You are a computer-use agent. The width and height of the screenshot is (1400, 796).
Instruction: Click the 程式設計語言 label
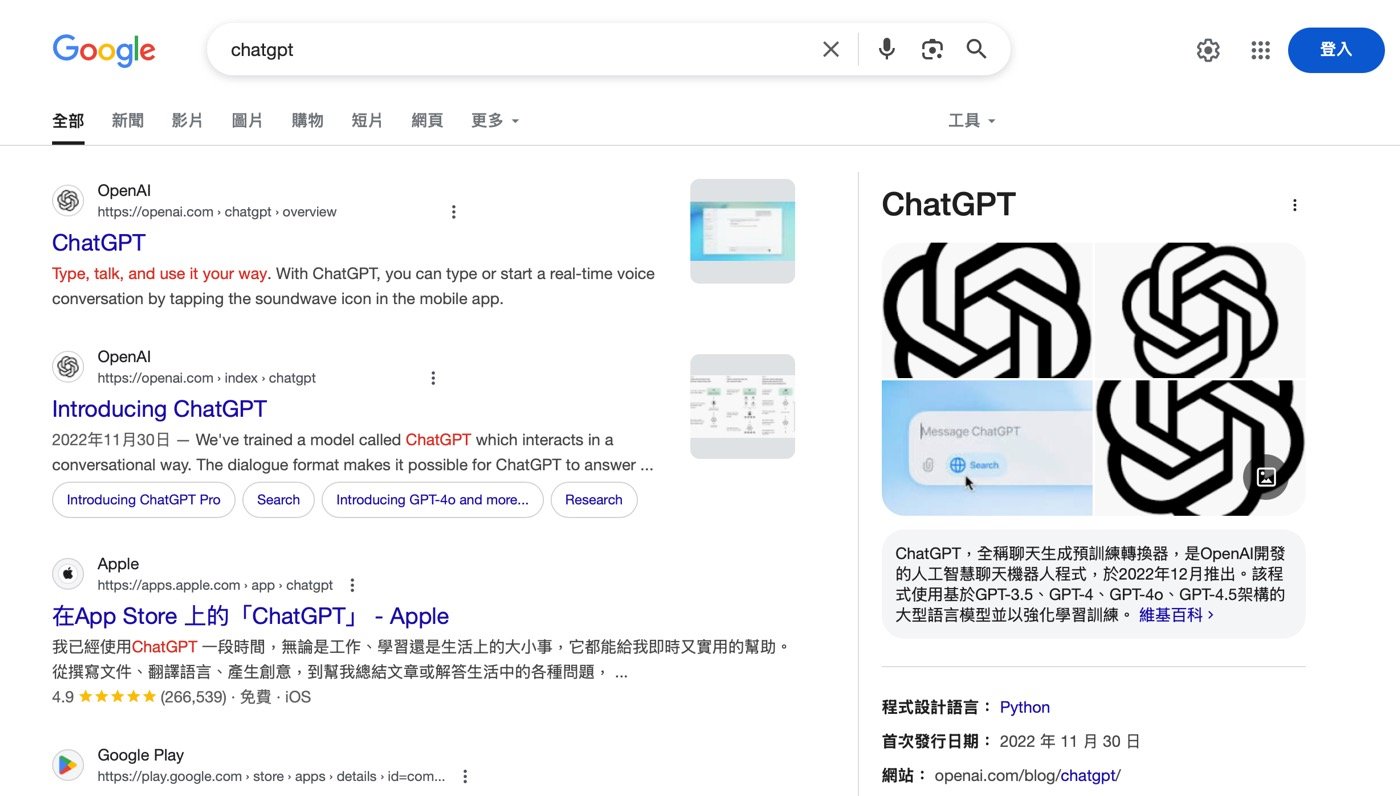pyautogui.click(x=938, y=707)
